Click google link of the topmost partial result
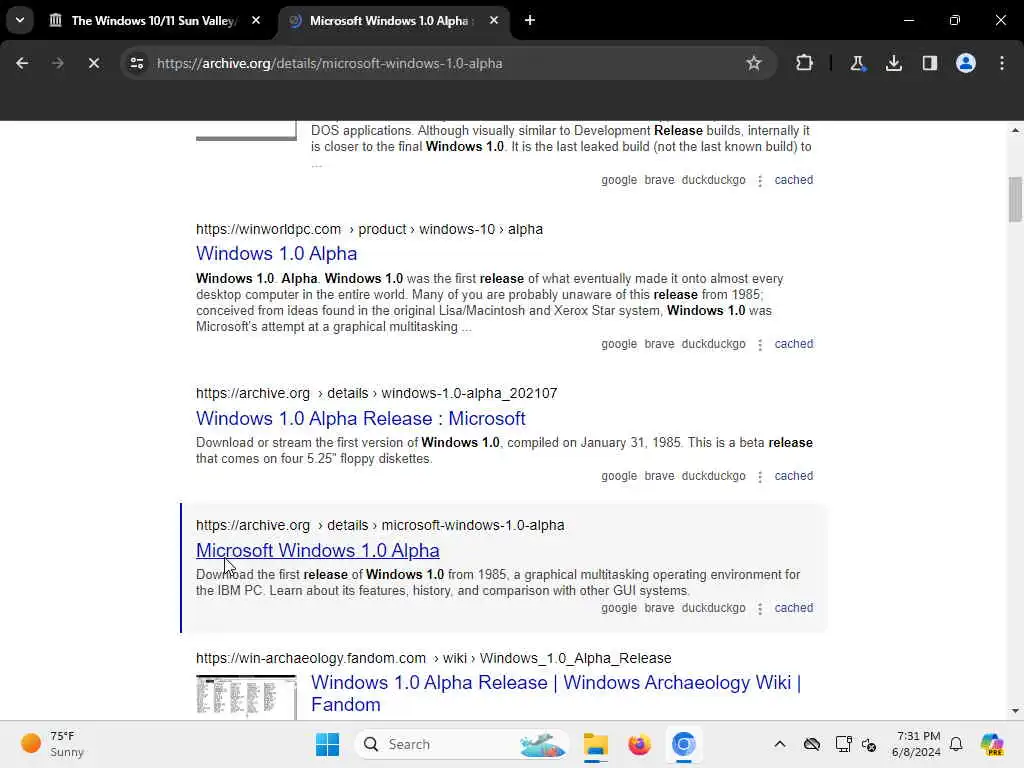Viewport: 1024px width, 768px height. [618, 180]
